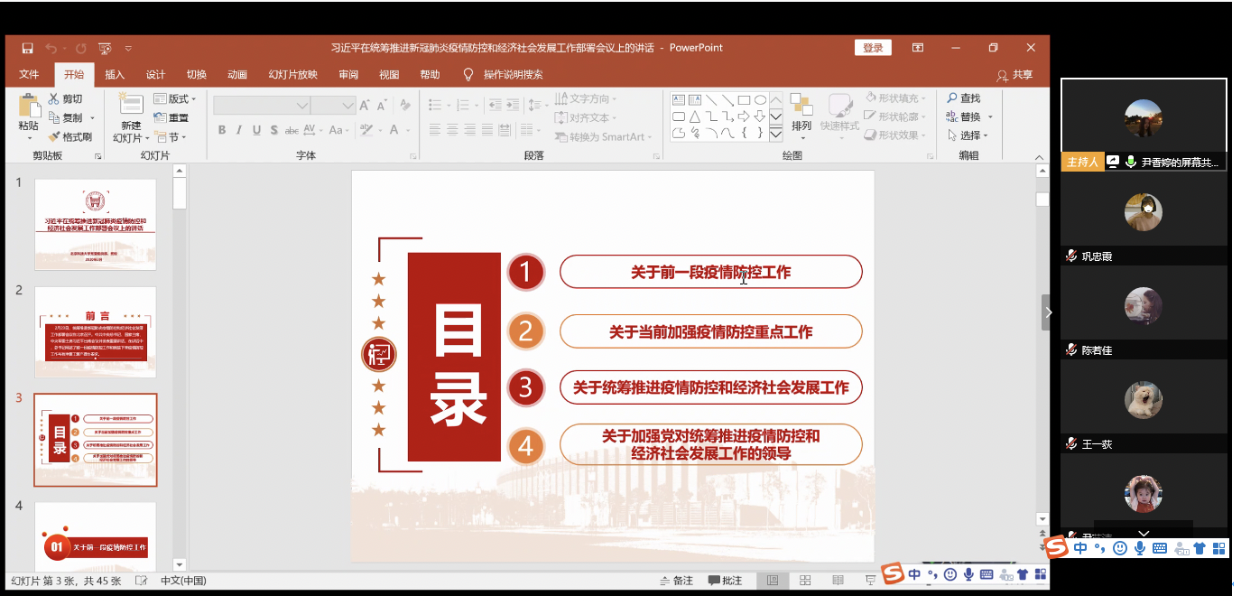The height and width of the screenshot is (602, 1234).
Task: Click the Save icon in quick access toolbar
Action: [27, 48]
